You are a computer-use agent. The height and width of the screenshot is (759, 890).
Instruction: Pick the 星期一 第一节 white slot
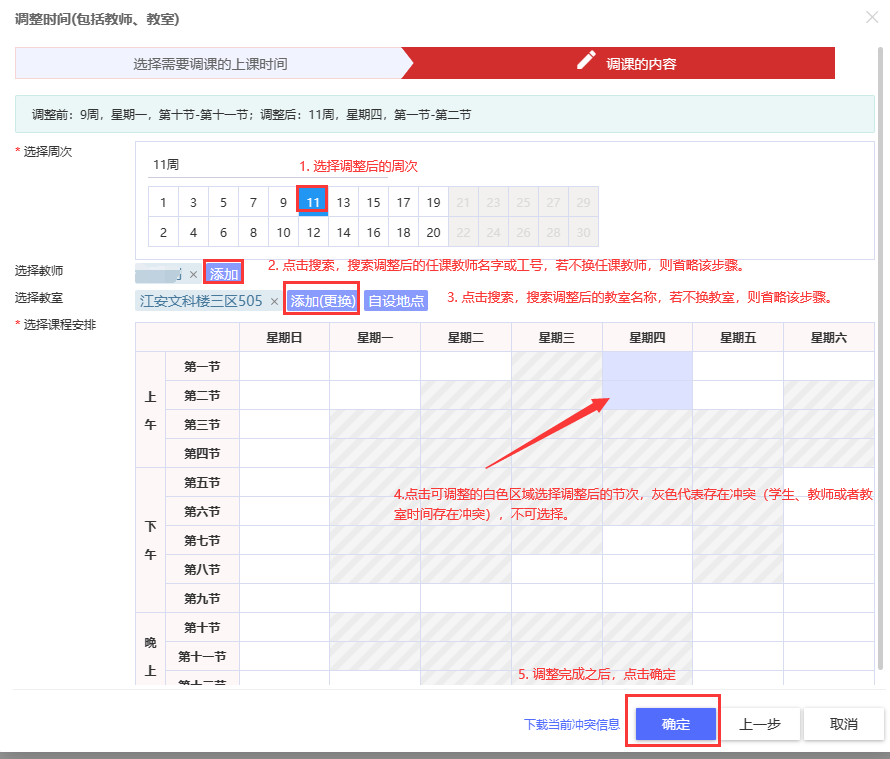click(374, 367)
